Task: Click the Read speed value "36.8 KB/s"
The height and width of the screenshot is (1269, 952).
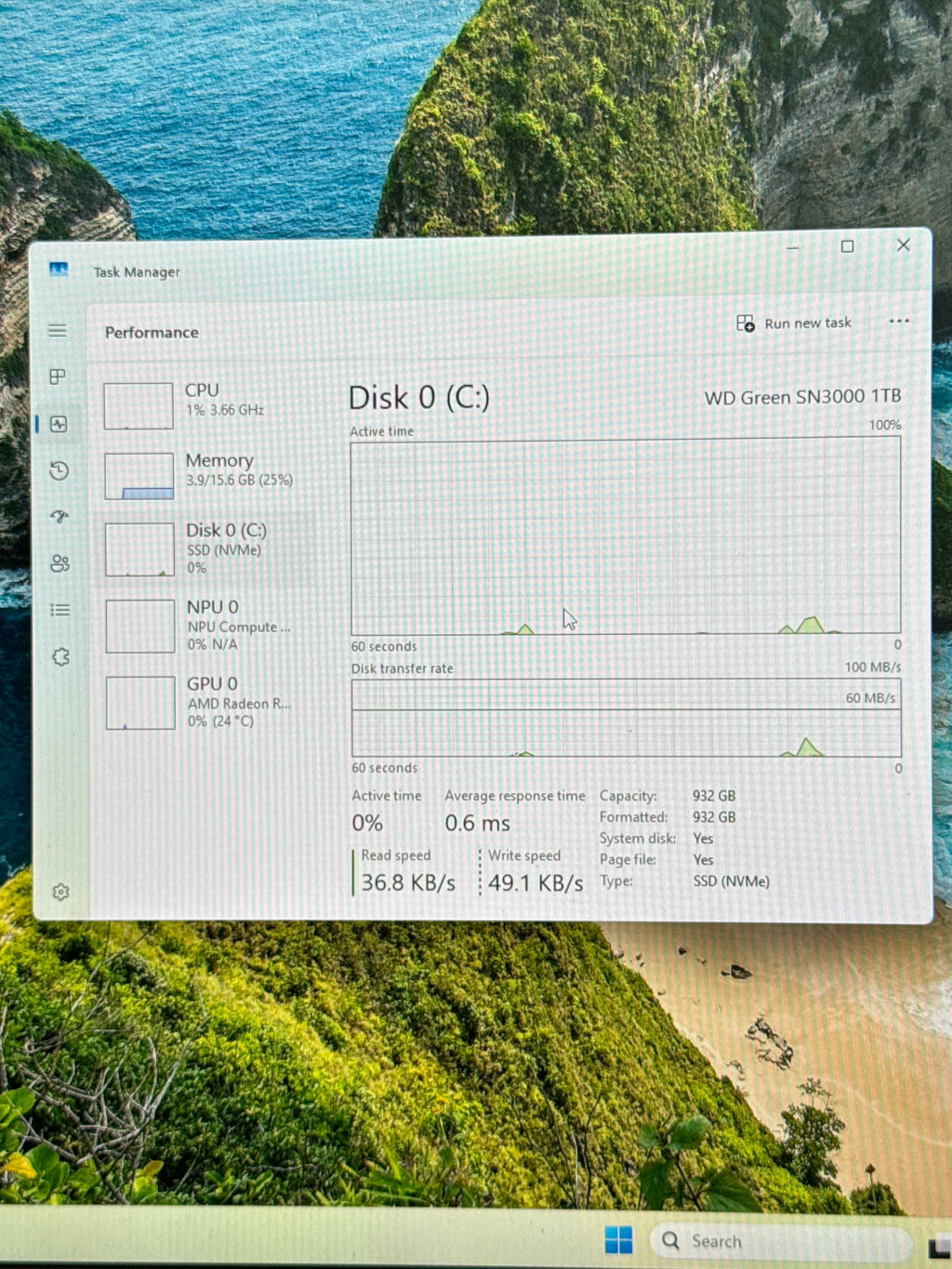Action: tap(408, 882)
